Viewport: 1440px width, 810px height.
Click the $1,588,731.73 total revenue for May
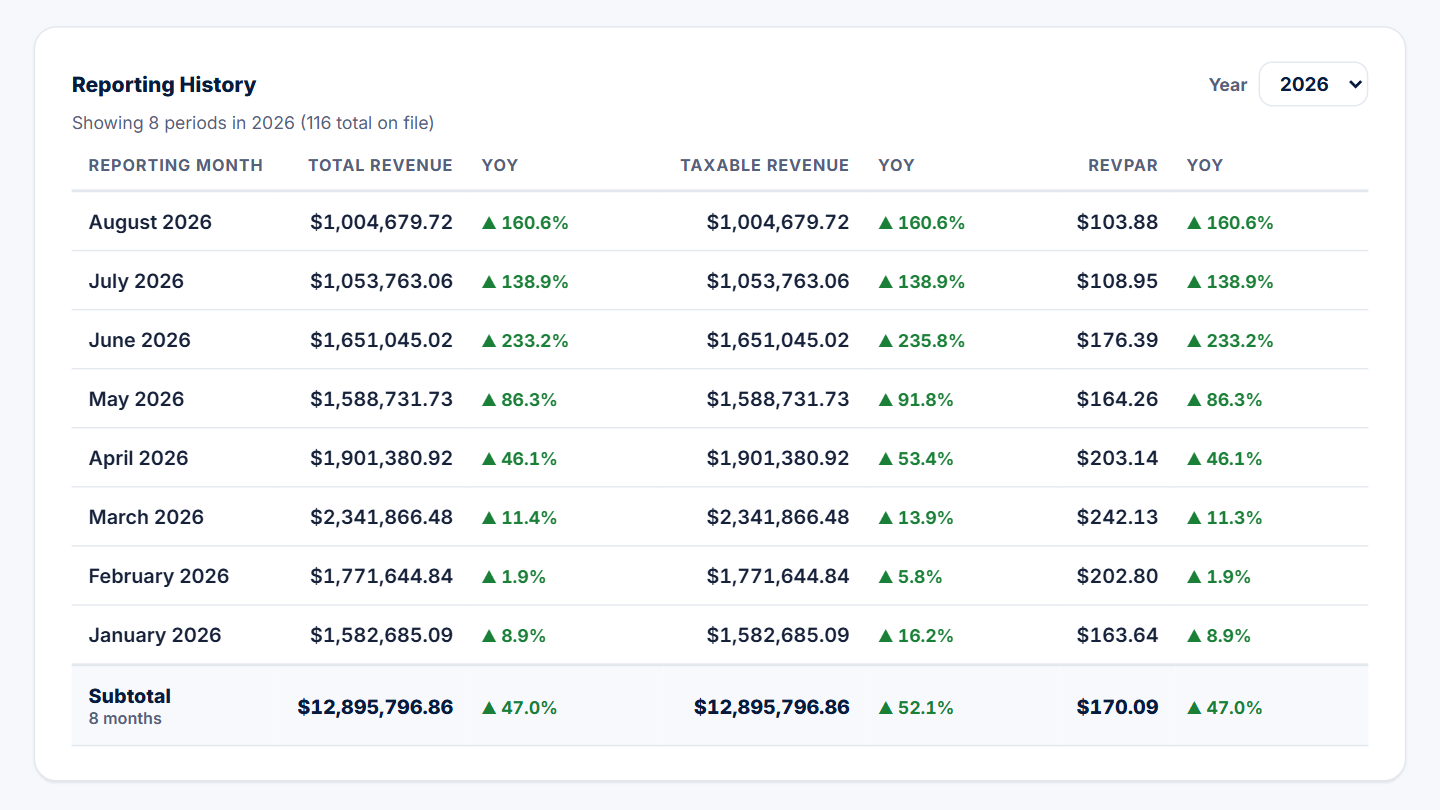pyautogui.click(x=381, y=399)
